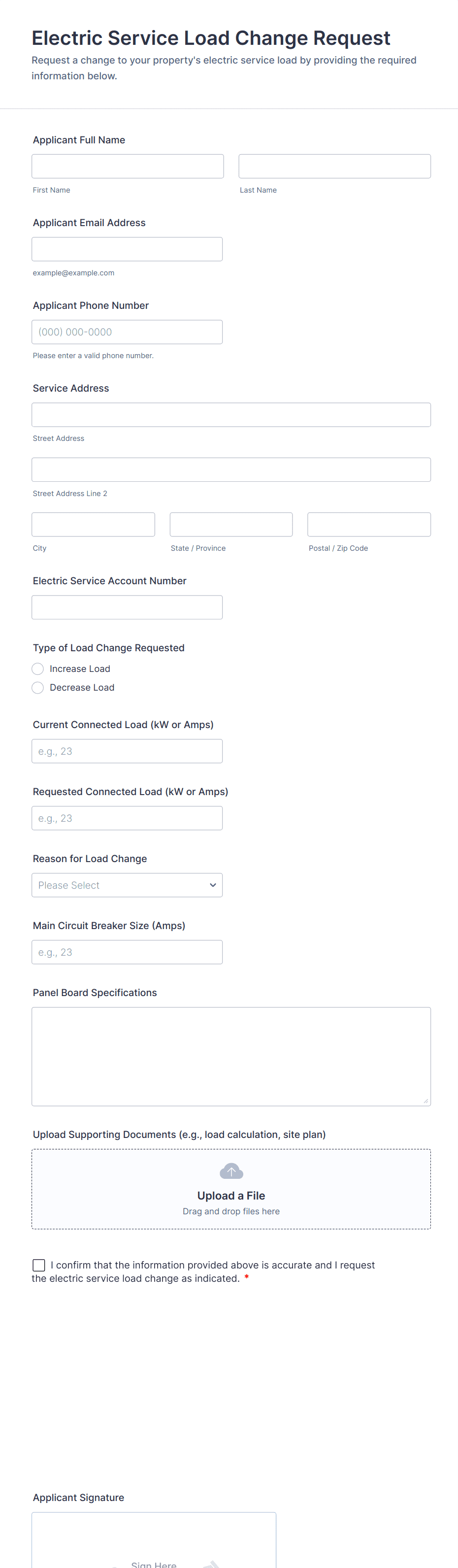This screenshot has width=458, height=1568.
Task: Click the Postal / Zip Code field
Action: [369, 525]
